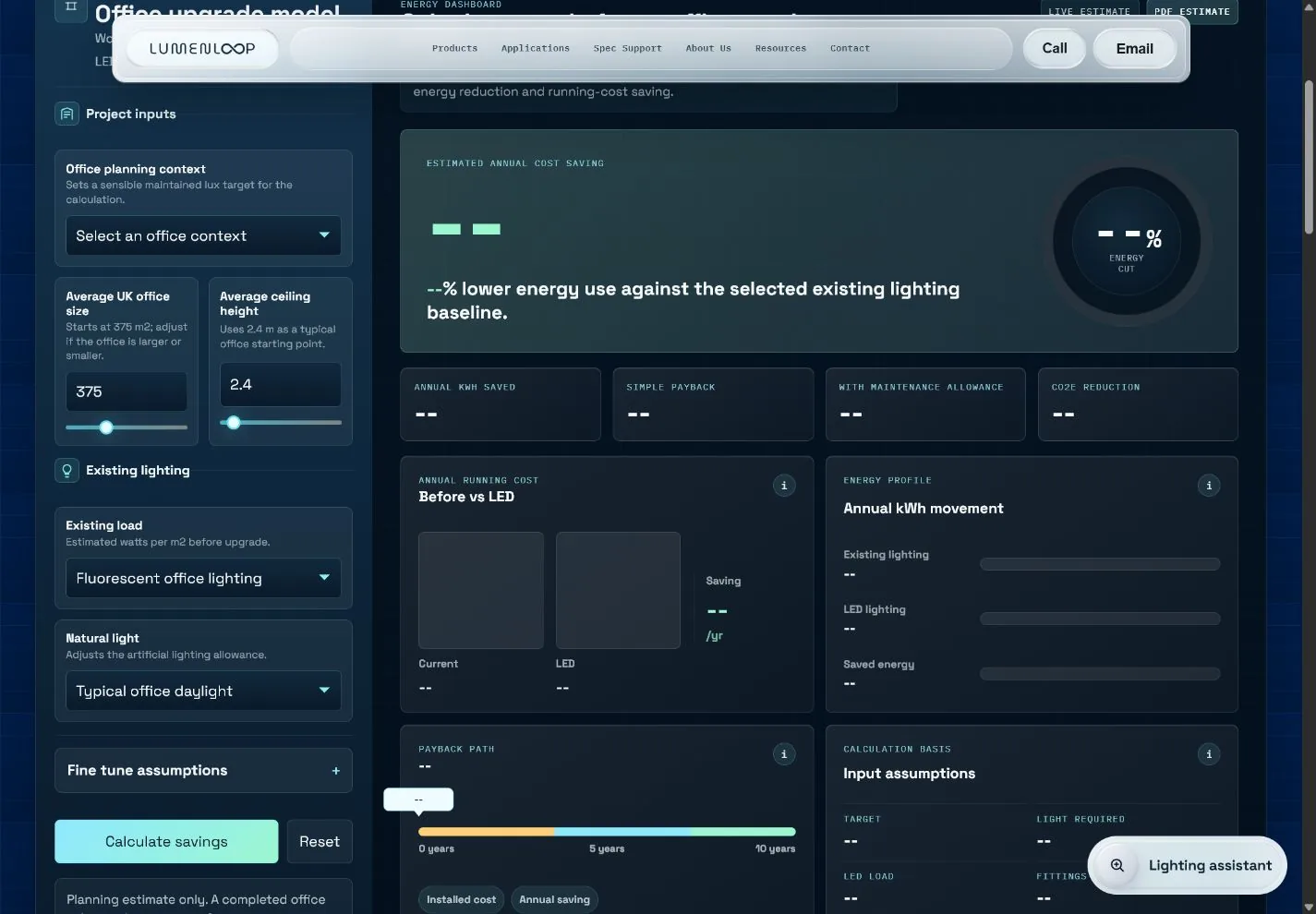This screenshot has height=914, width=1316.
Task: Click the office size input showing 375
Action: 127,391
